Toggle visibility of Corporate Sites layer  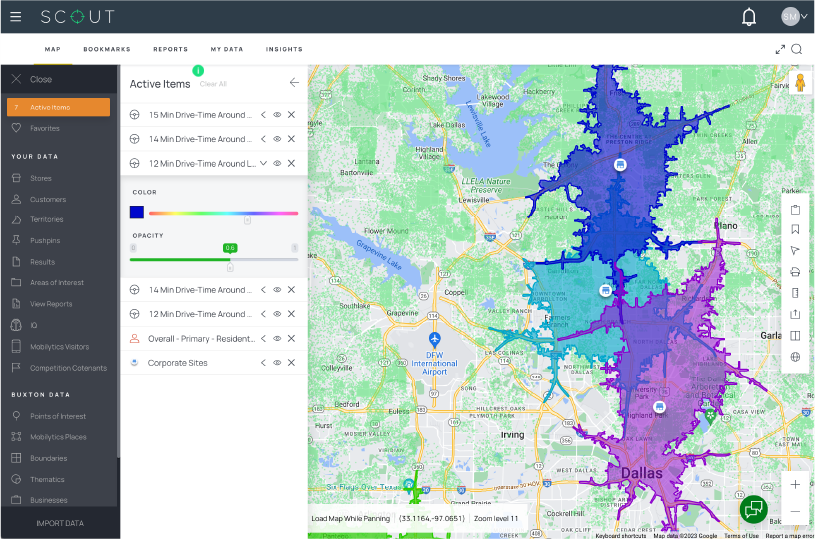click(277, 363)
